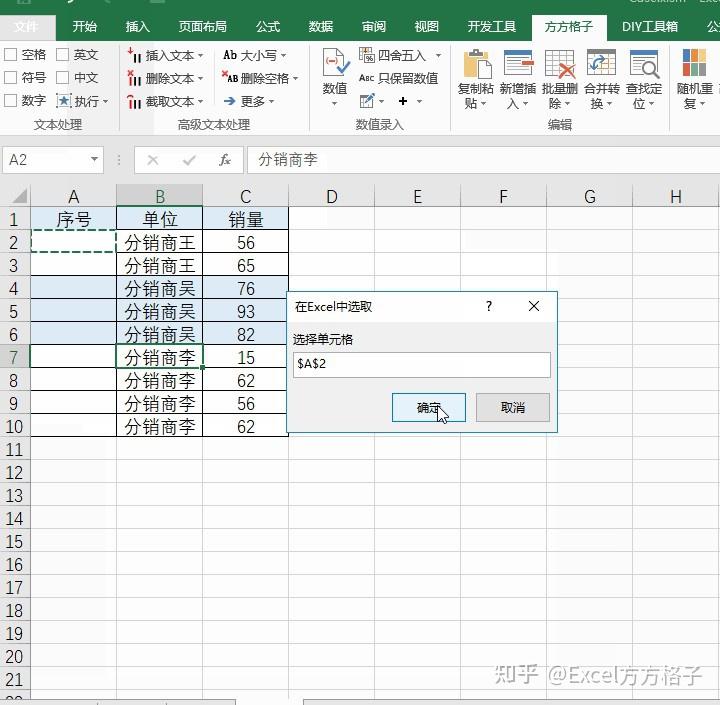Tick the 中文 checkbox

tap(62, 78)
